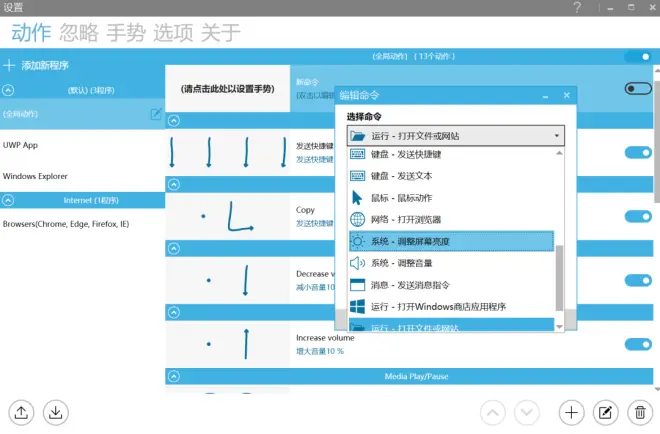Move action up with the up-chevron button

(493, 413)
